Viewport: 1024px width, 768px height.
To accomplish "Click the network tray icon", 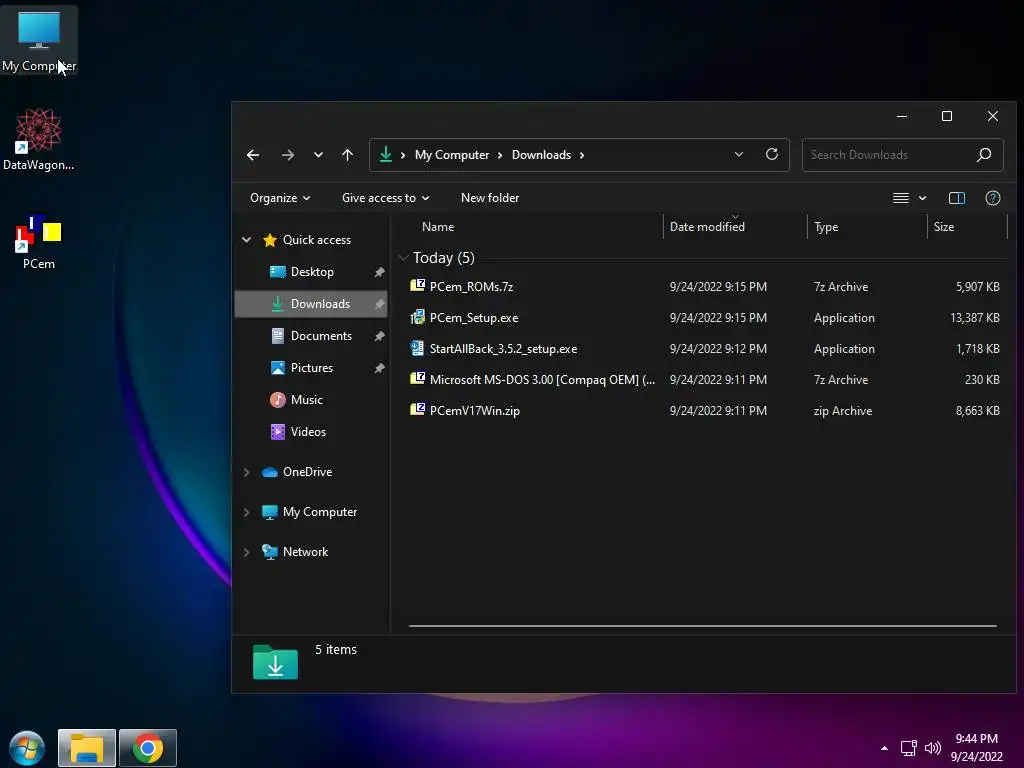I will click(908, 748).
